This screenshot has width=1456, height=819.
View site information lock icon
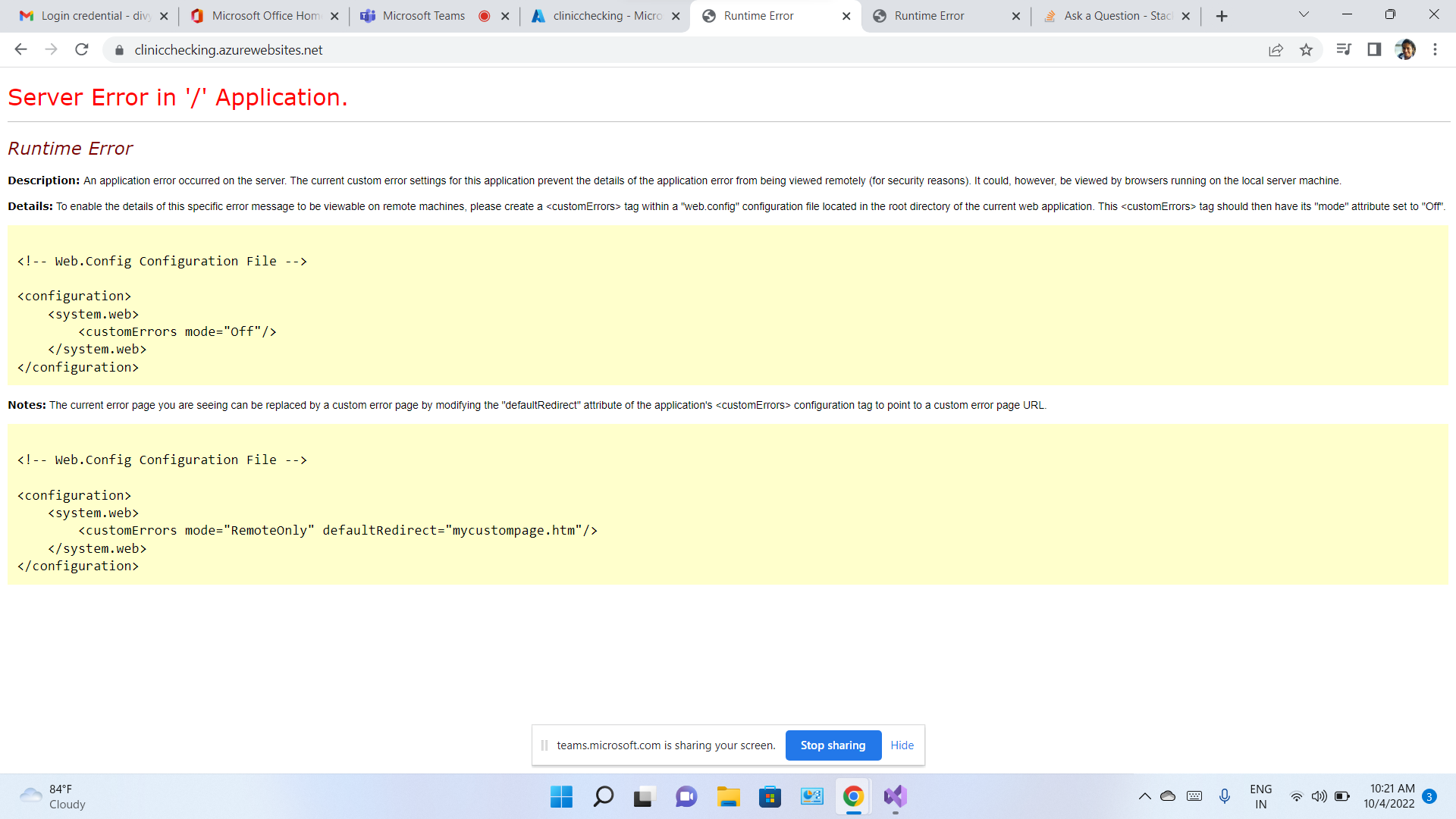(119, 50)
